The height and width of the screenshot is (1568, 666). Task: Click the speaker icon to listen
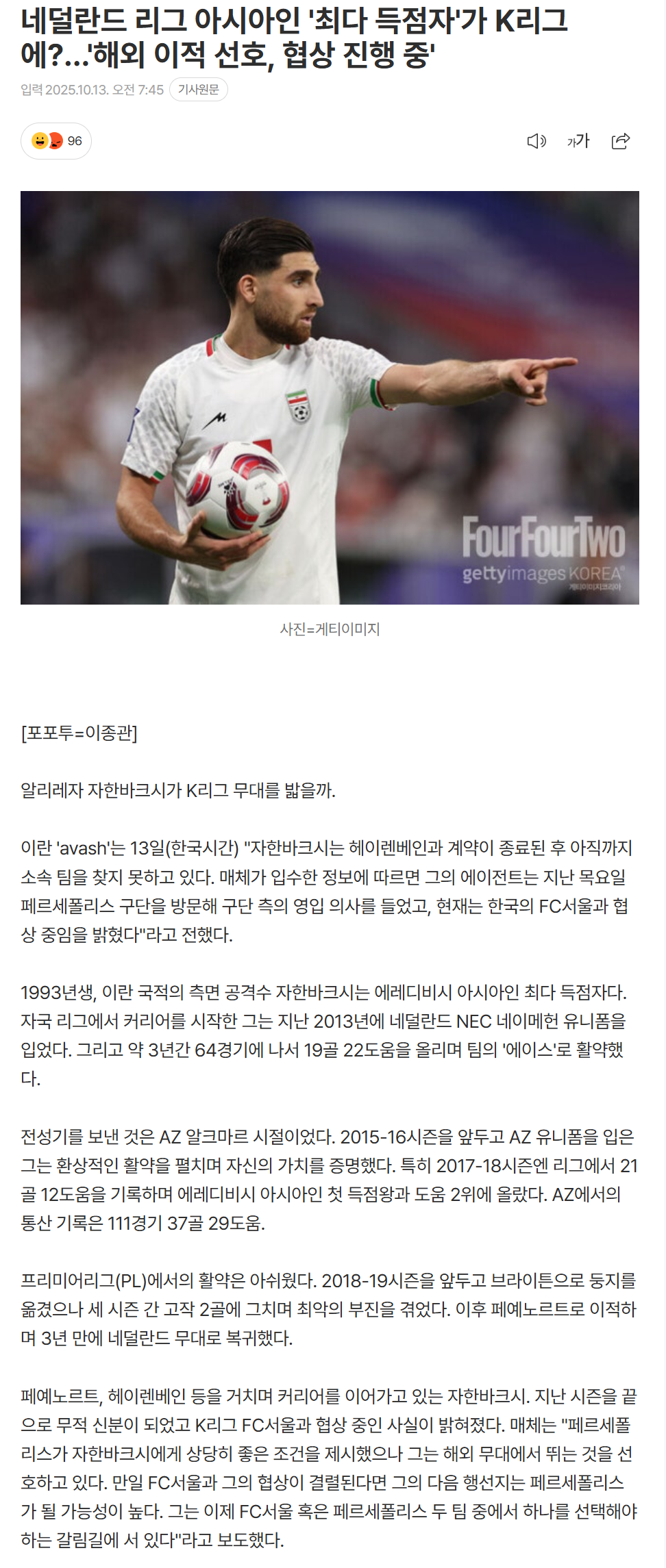point(536,141)
